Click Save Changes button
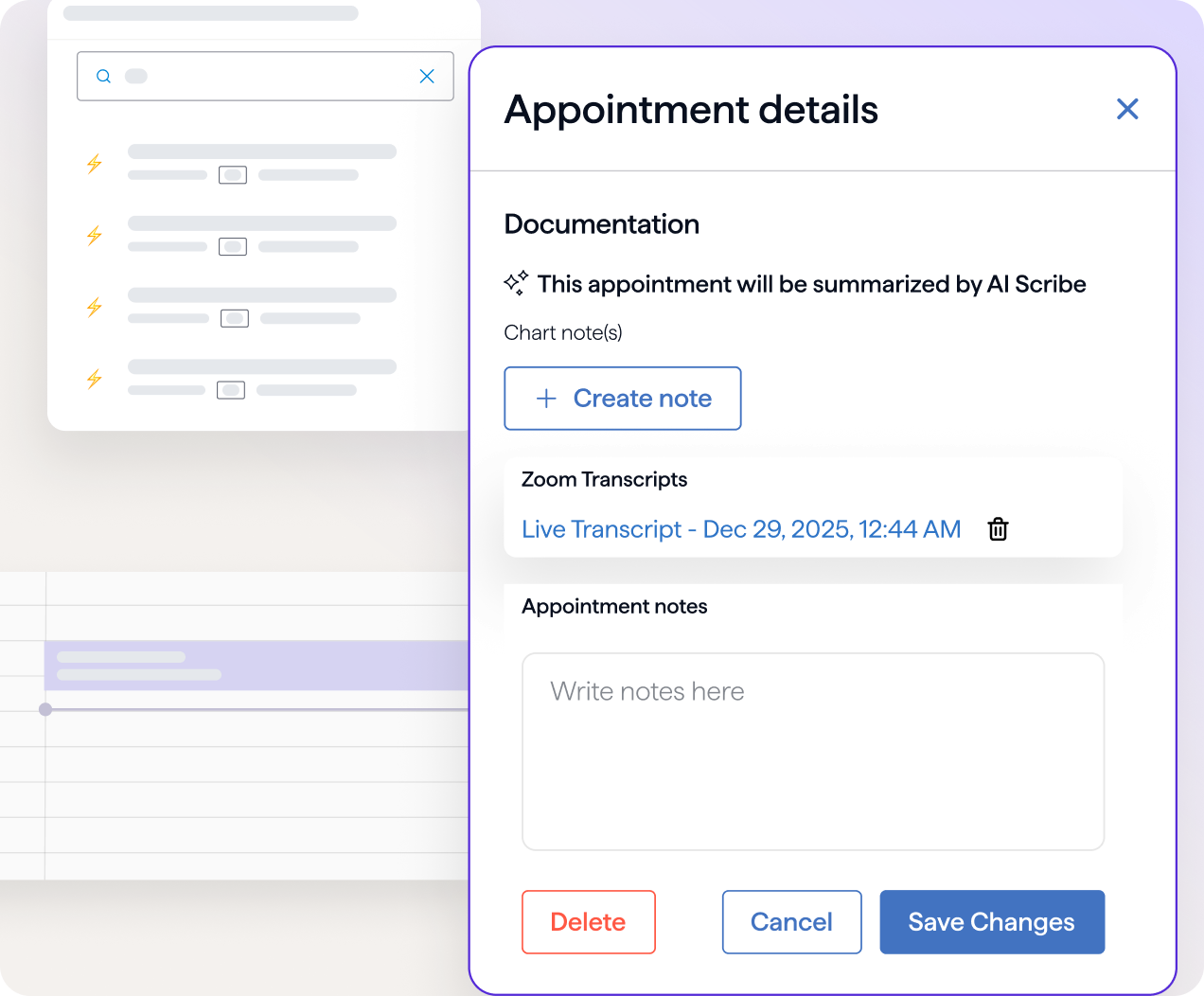Screen dimensions: 1204x996 [992, 922]
